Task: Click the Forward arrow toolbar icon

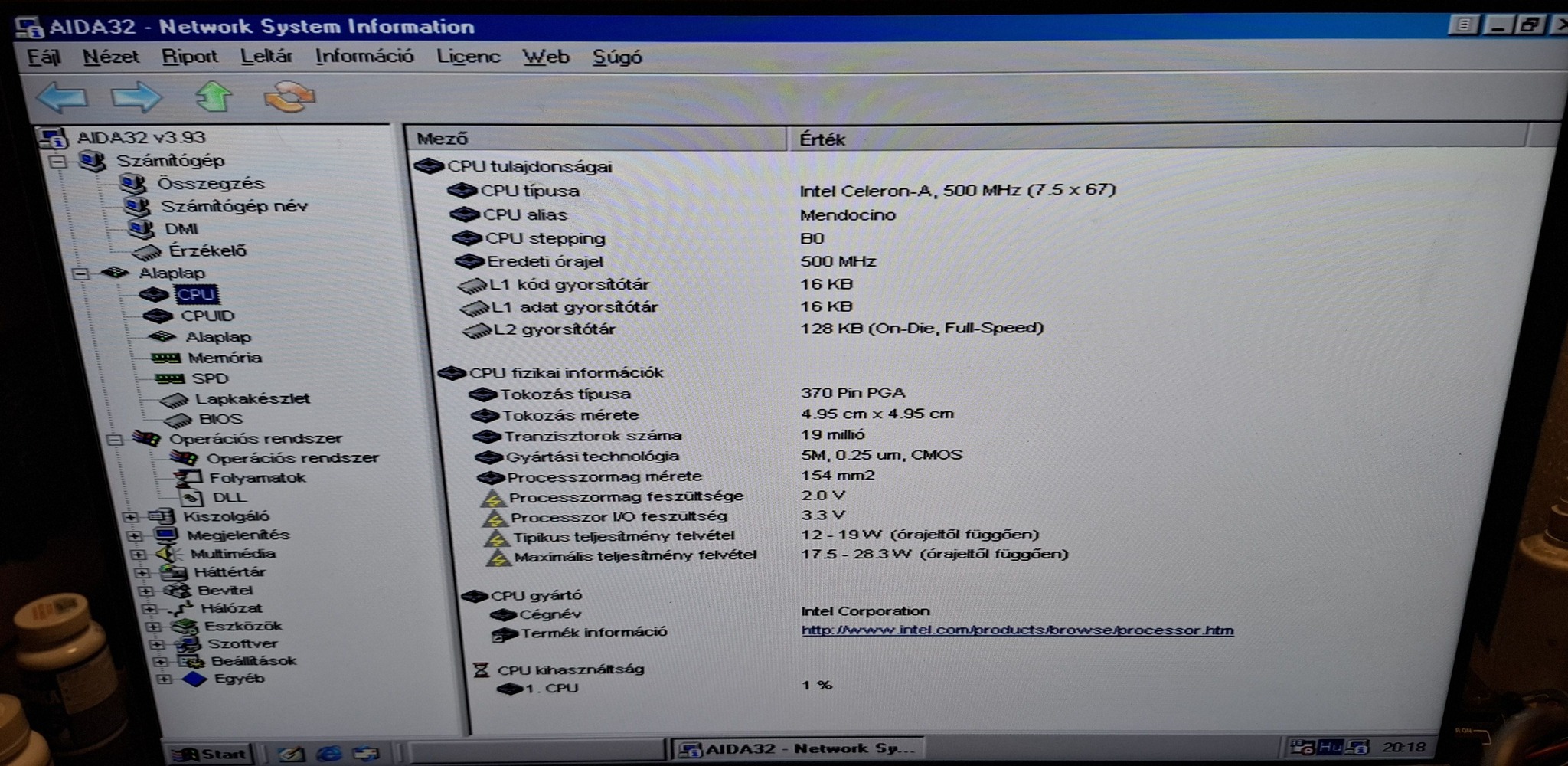Action: [x=136, y=97]
